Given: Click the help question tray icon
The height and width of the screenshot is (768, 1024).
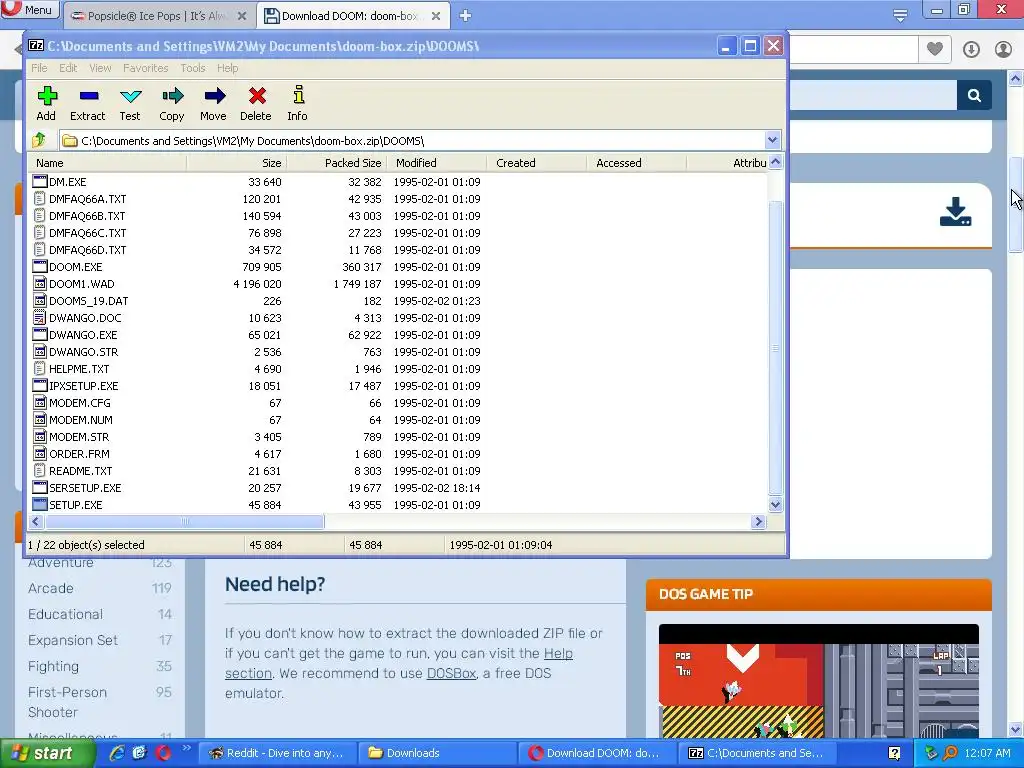Looking at the screenshot, I should click(x=895, y=753).
